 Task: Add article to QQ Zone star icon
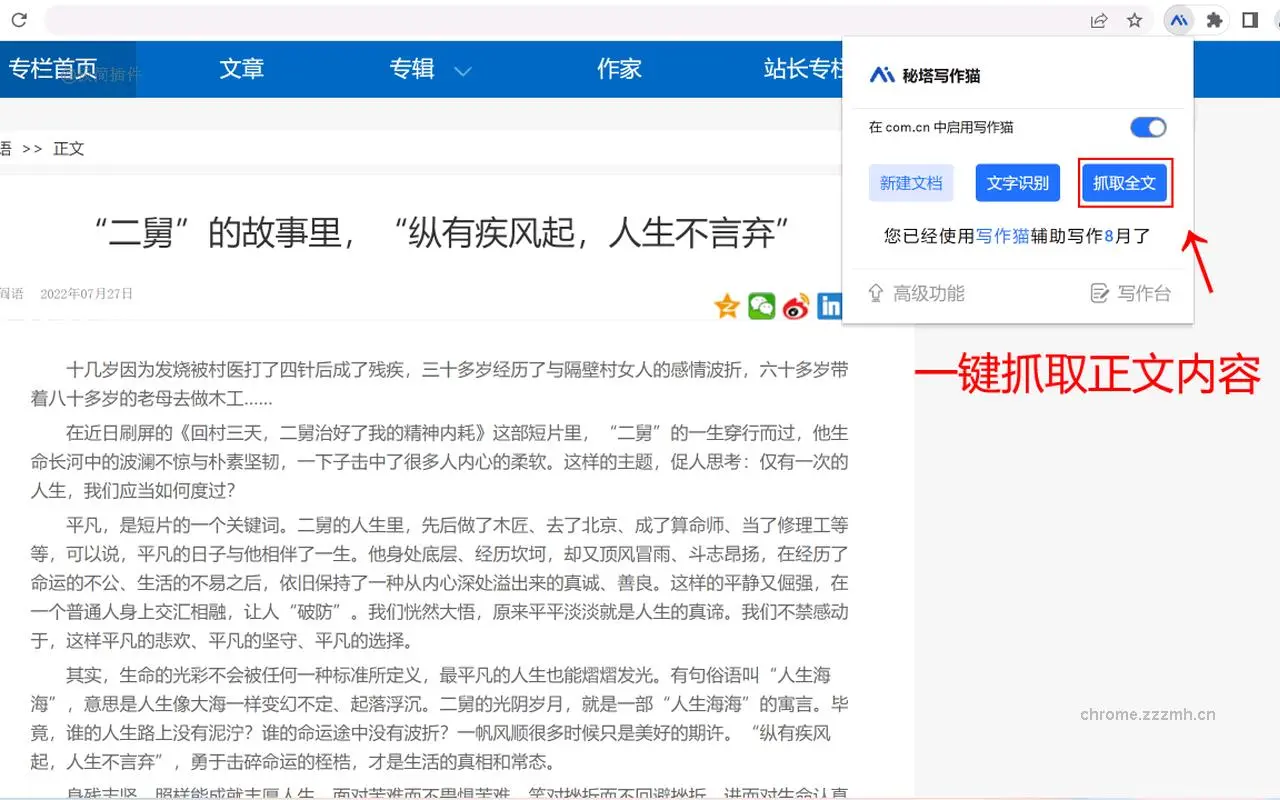[x=727, y=306]
